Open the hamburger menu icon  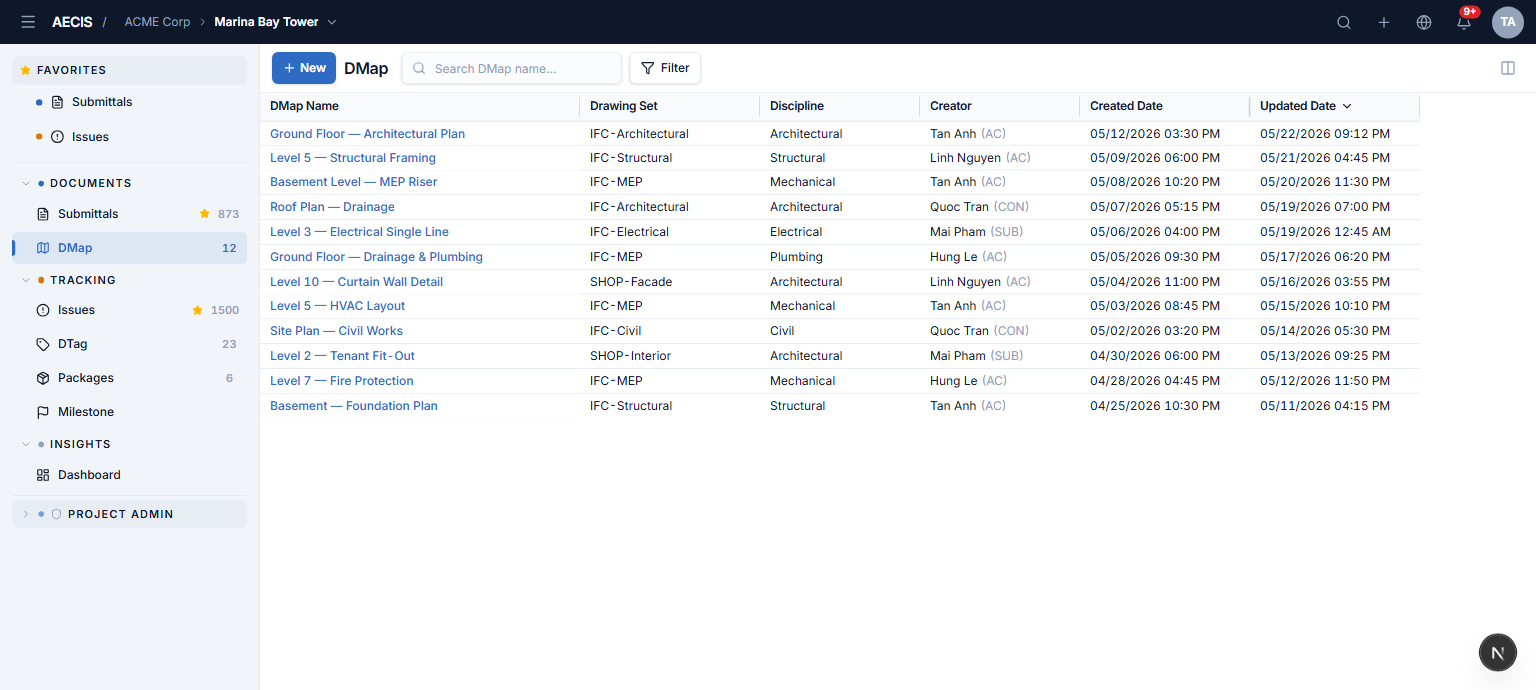[x=28, y=22]
